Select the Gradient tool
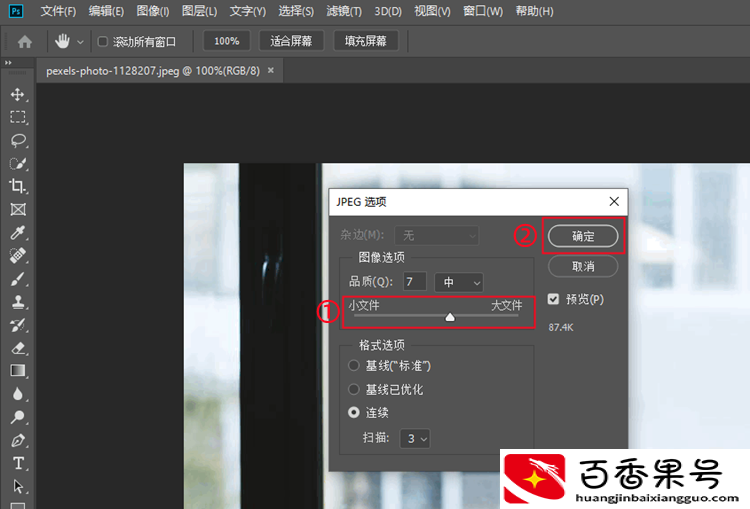 tap(18, 371)
